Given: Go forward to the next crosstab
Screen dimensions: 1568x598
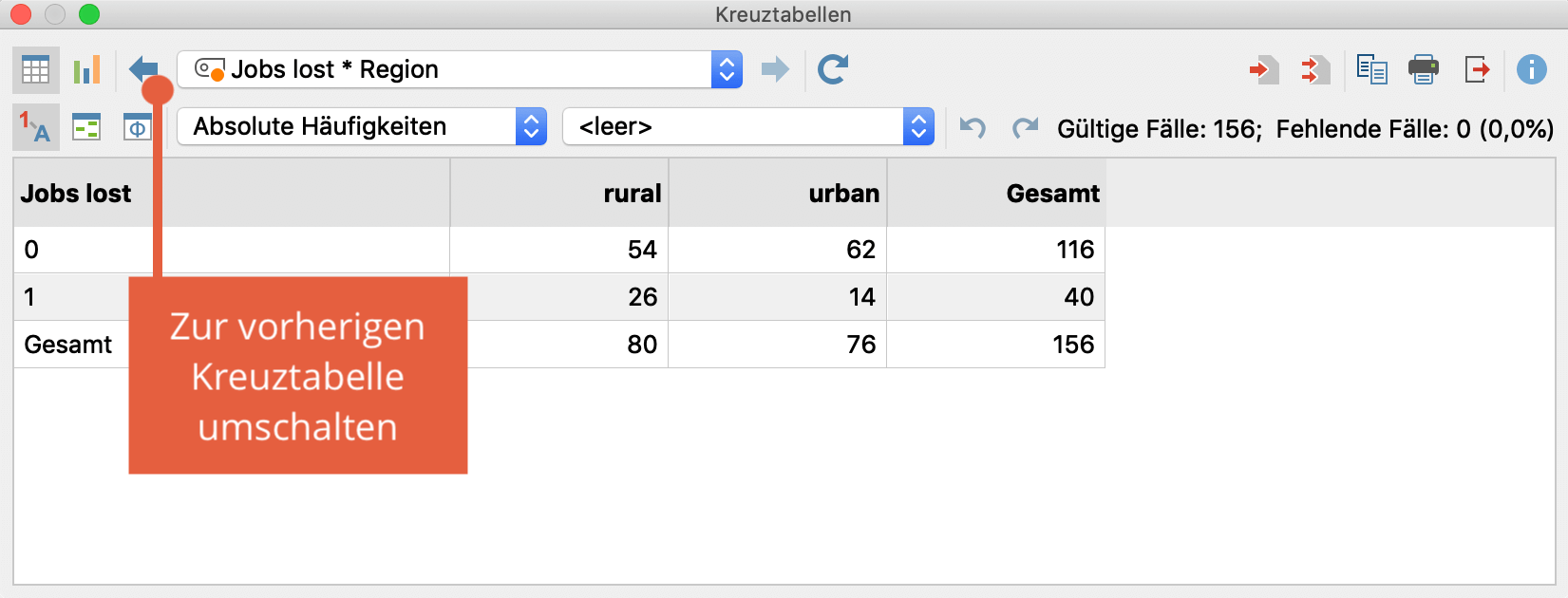Looking at the screenshot, I should pyautogui.click(x=775, y=69).
